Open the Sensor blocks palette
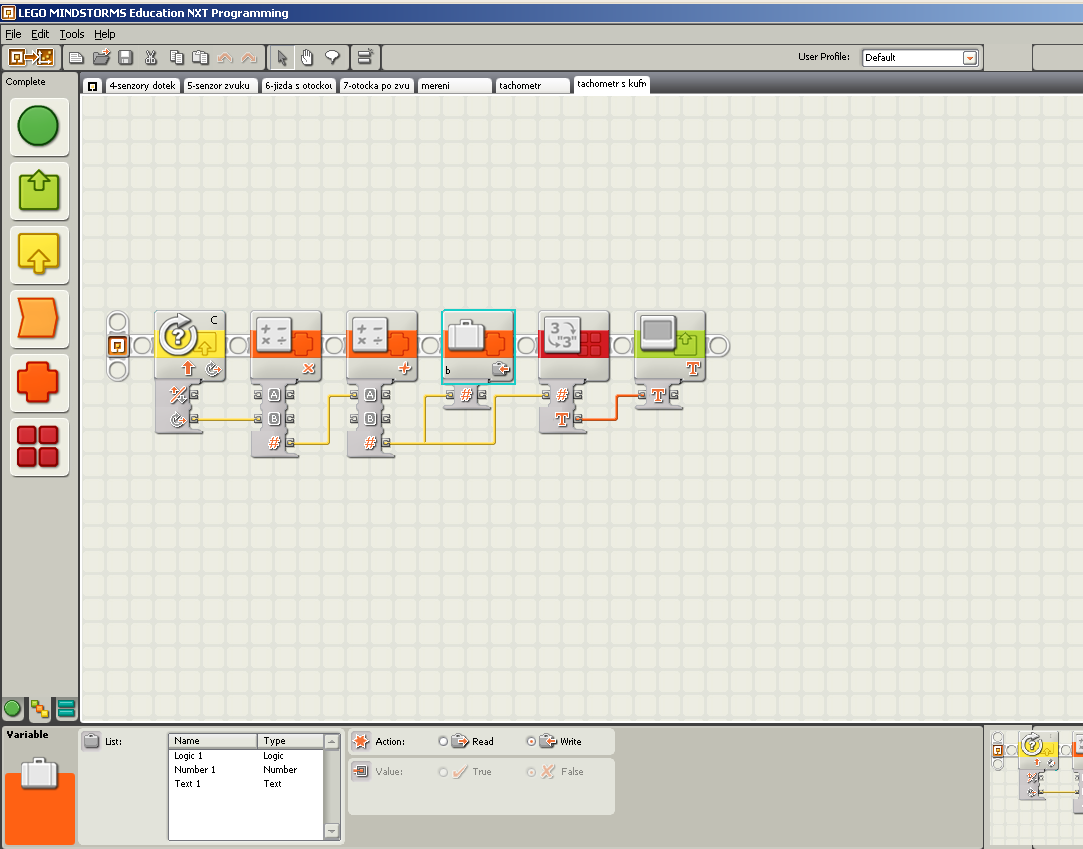The image size is (1083, 849). pyautogui.click(x=39, y=254)
